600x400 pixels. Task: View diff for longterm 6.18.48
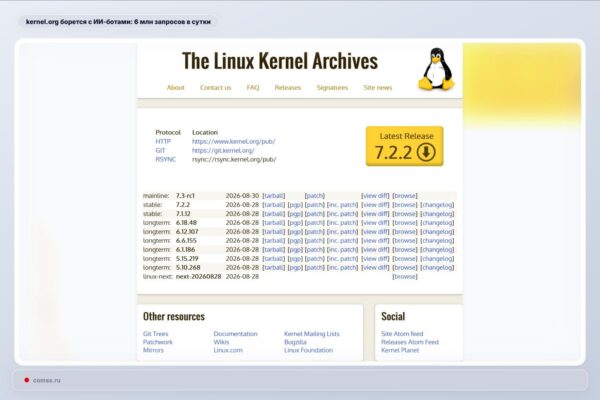375,222
